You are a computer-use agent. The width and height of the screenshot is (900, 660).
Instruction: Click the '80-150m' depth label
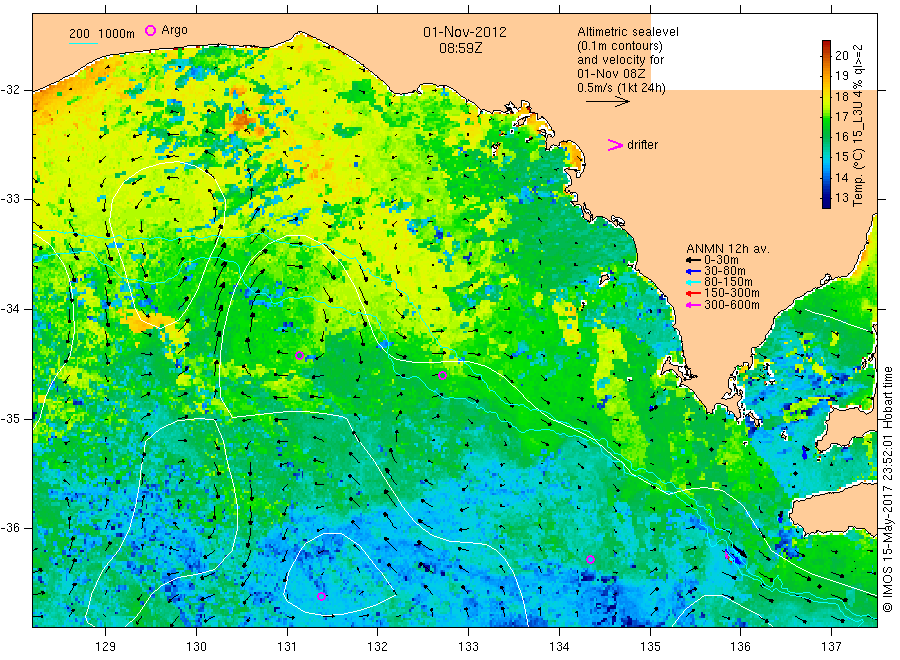[728, 282]
